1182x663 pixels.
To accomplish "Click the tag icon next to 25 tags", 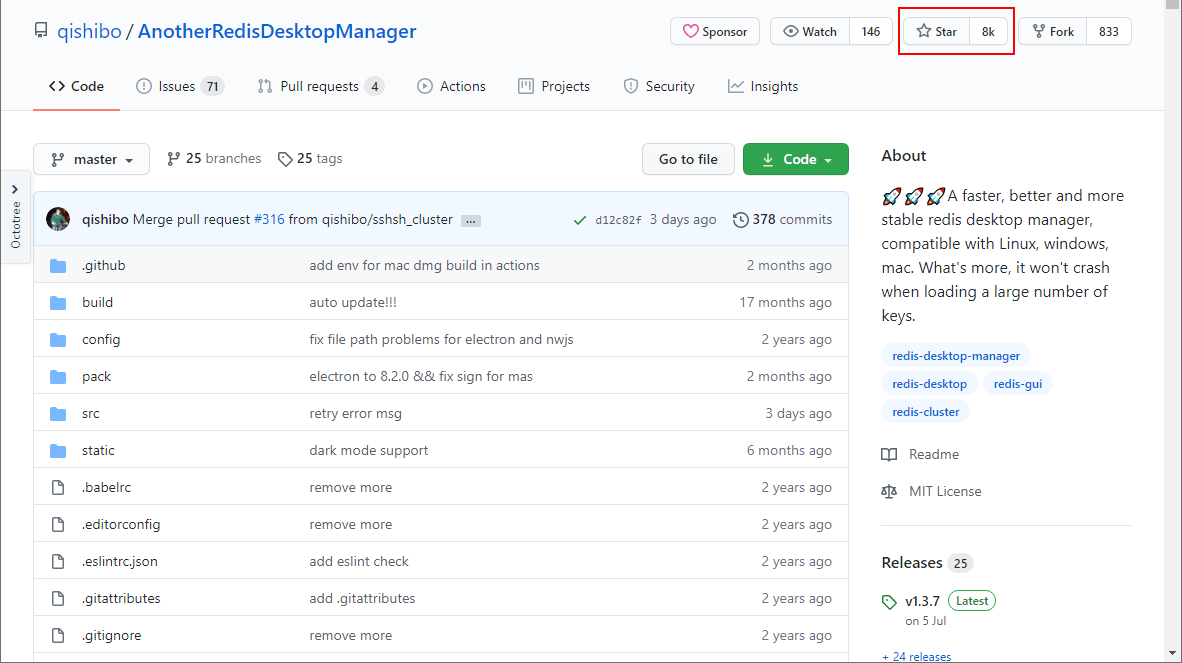I will click(284, 159).
